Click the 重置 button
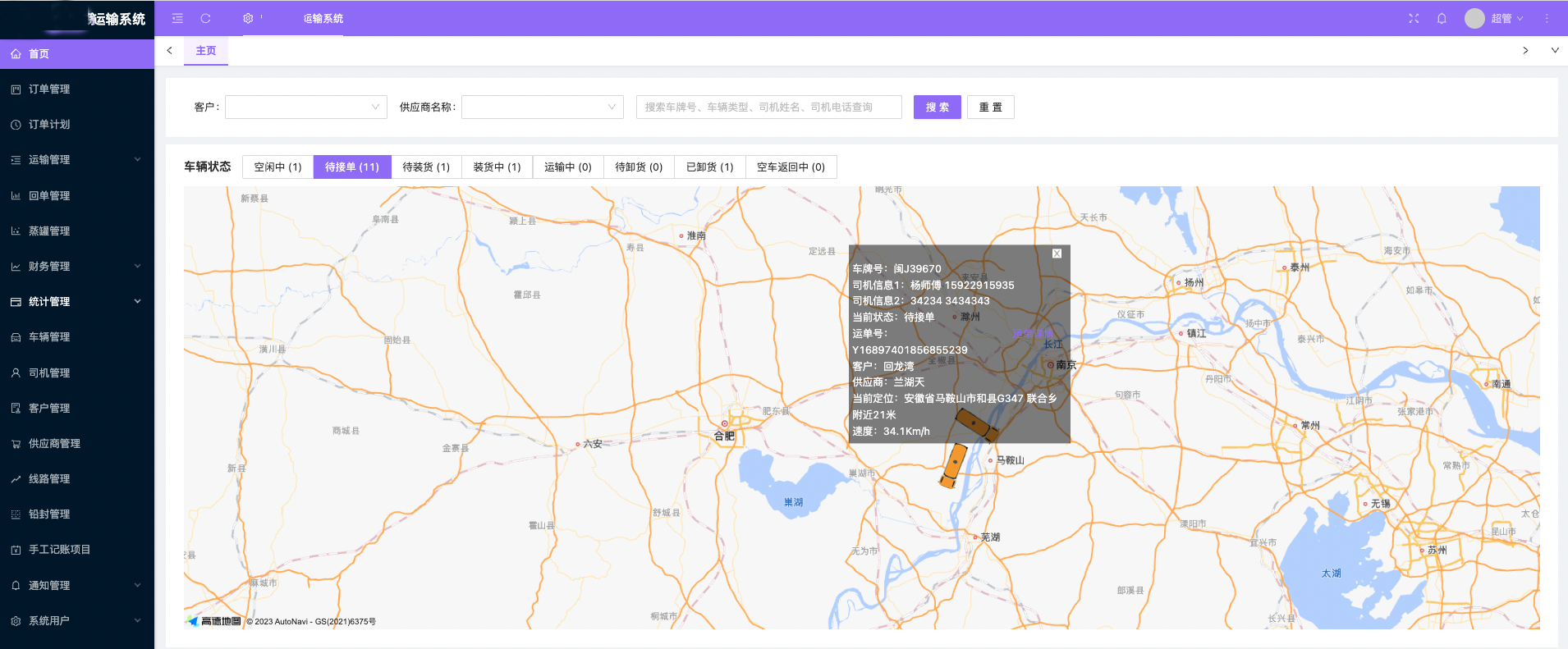The height and width of the screenshot is (649, 1568). point(991,107)
